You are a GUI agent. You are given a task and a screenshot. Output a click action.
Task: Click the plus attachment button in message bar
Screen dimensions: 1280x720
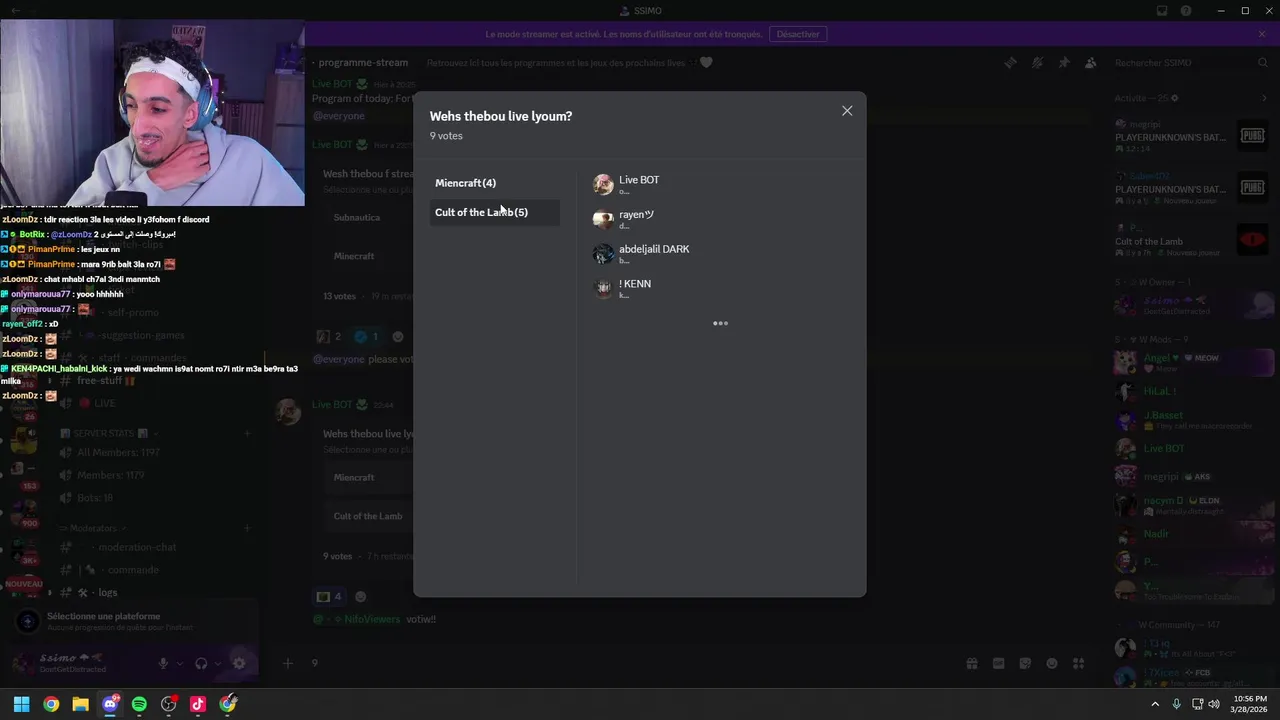point(288,663)
